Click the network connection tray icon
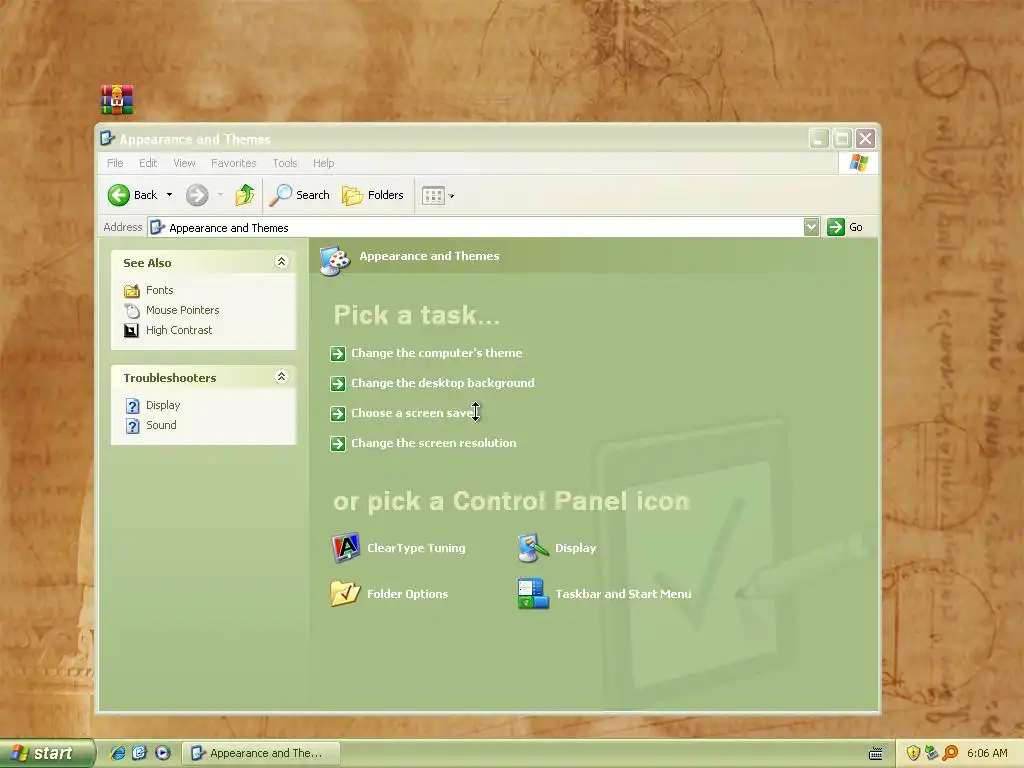The width and height of the screenshot is (1024, 768). [x=931, y=753]
